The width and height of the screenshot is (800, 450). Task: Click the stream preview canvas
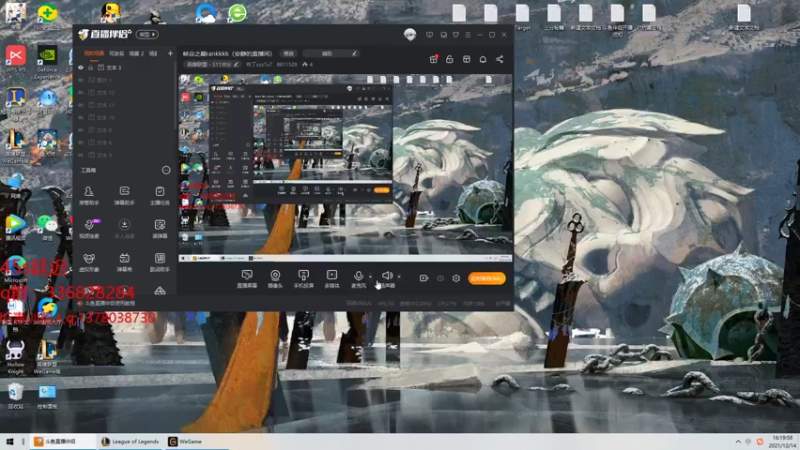click(345, 168)
